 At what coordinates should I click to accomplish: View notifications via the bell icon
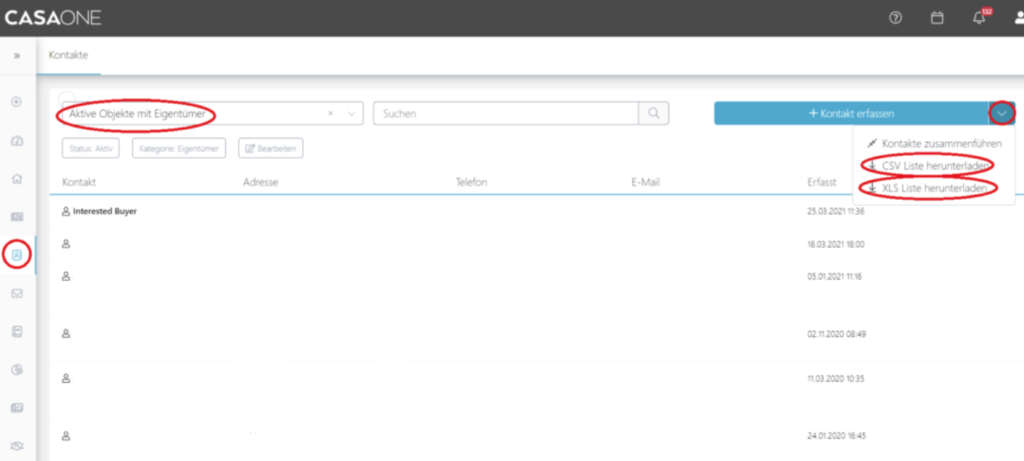pos(979,18)
